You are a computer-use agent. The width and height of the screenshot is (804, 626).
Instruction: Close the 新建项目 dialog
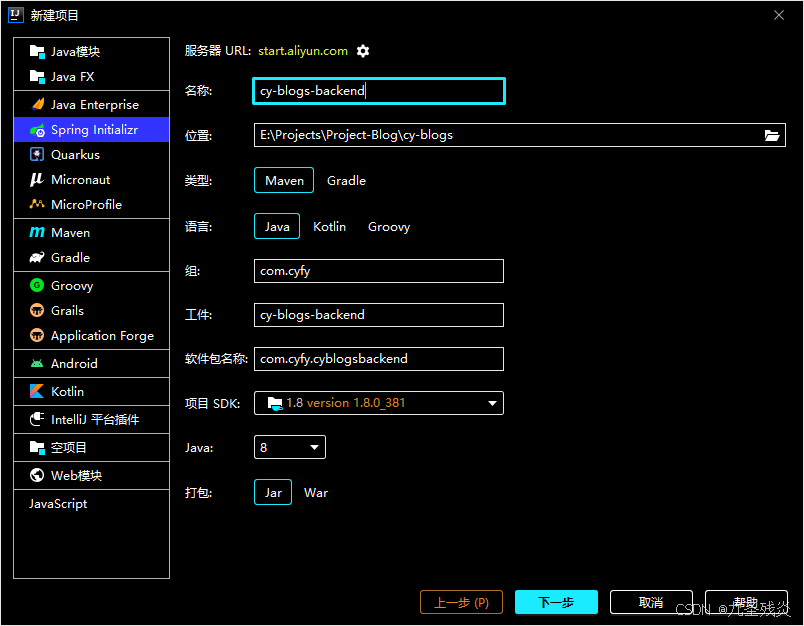[x=779, y=15]
